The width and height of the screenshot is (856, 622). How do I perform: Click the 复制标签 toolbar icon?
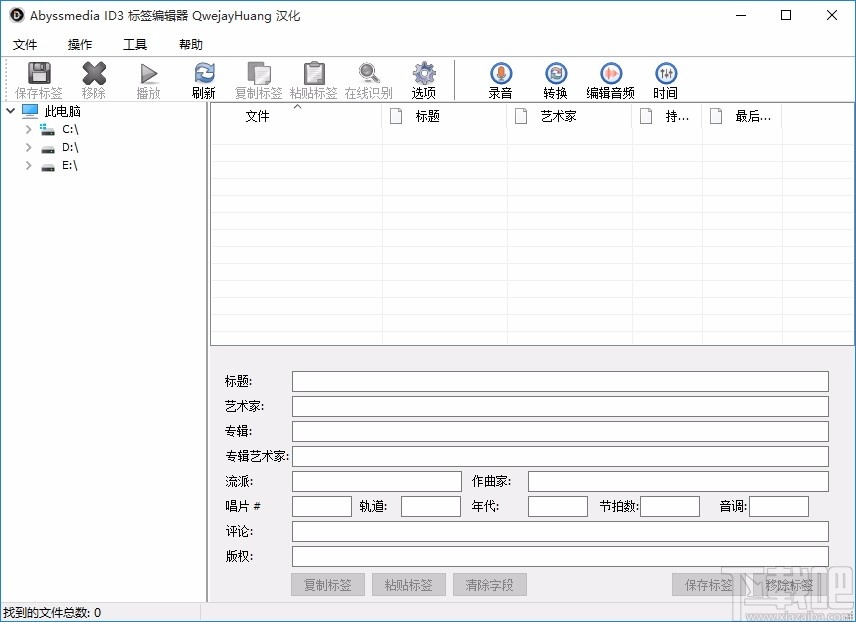pyautogui.click(x=258, y=72)
